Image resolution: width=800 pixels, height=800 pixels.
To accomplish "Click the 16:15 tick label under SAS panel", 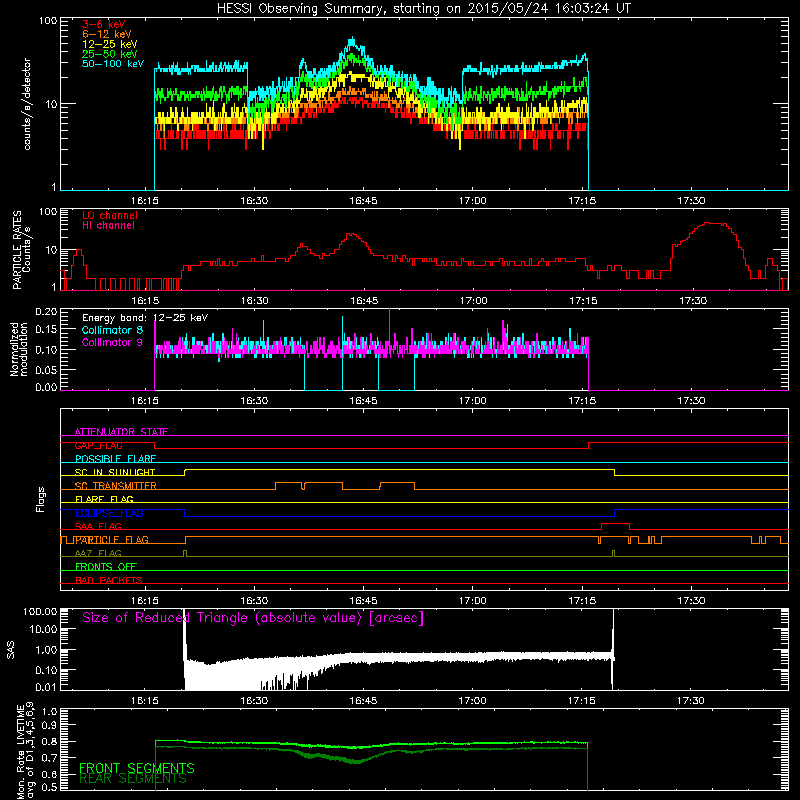I will coord(145,701).
